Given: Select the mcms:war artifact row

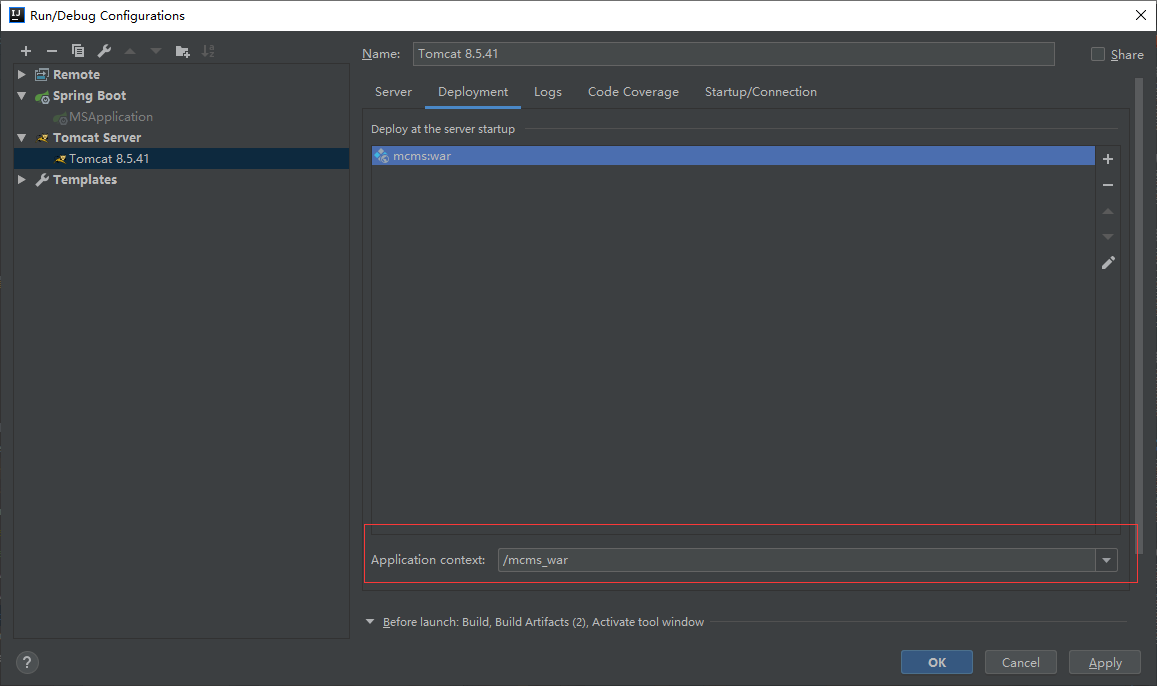Looking at the screenshot, I should 733,156.
